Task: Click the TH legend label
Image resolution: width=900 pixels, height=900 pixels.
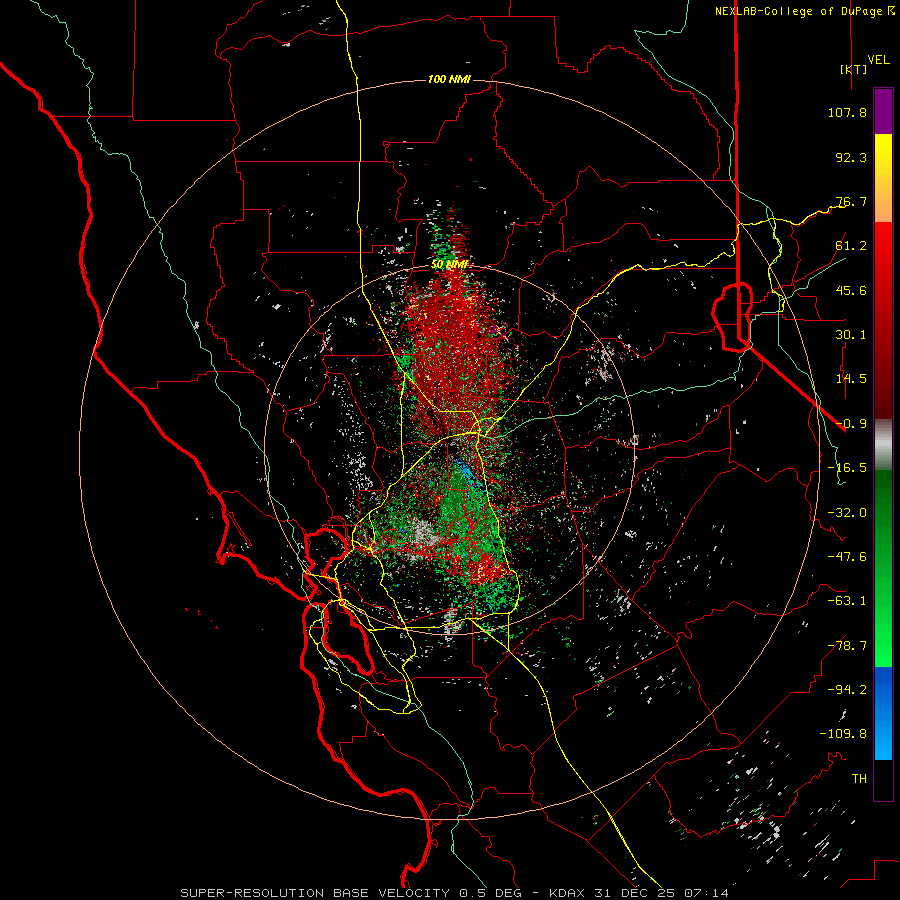Action: 859,779
